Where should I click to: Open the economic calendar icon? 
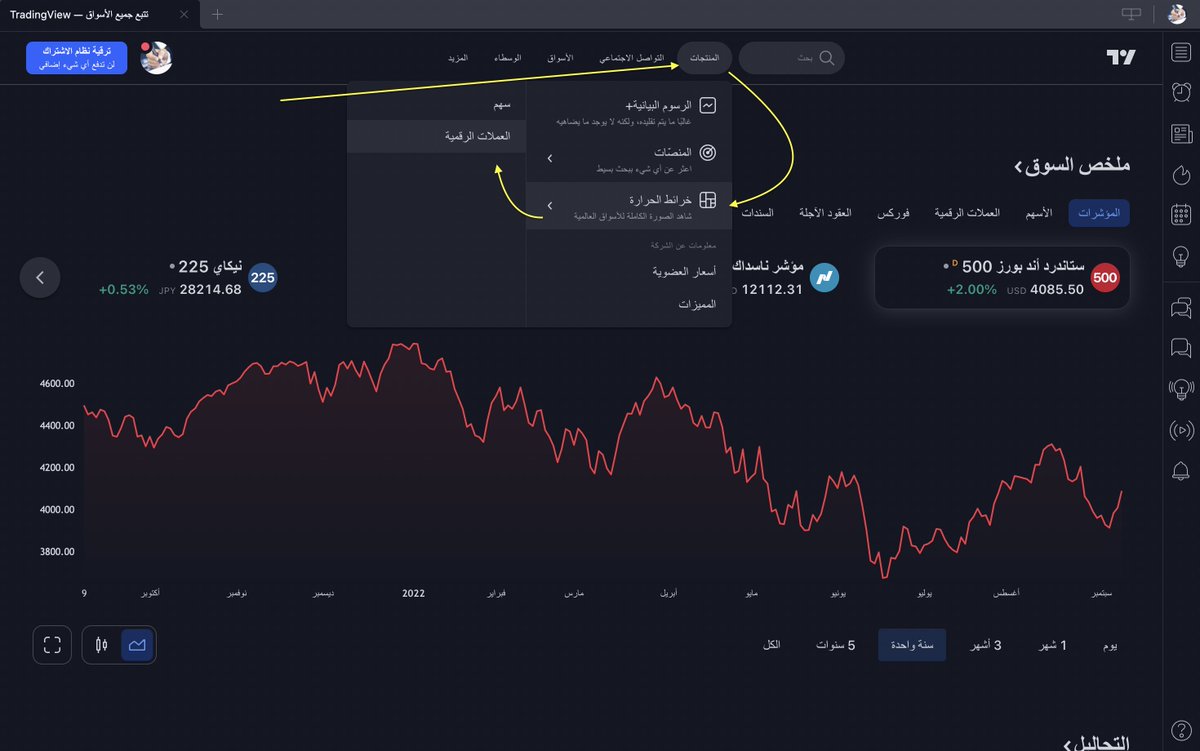tap(1181, 214)
